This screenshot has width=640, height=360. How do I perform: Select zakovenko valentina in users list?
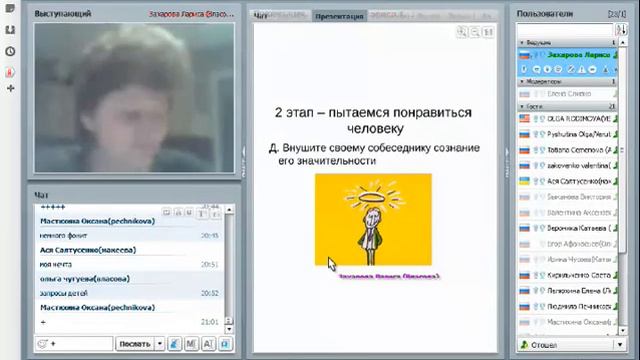567,165
